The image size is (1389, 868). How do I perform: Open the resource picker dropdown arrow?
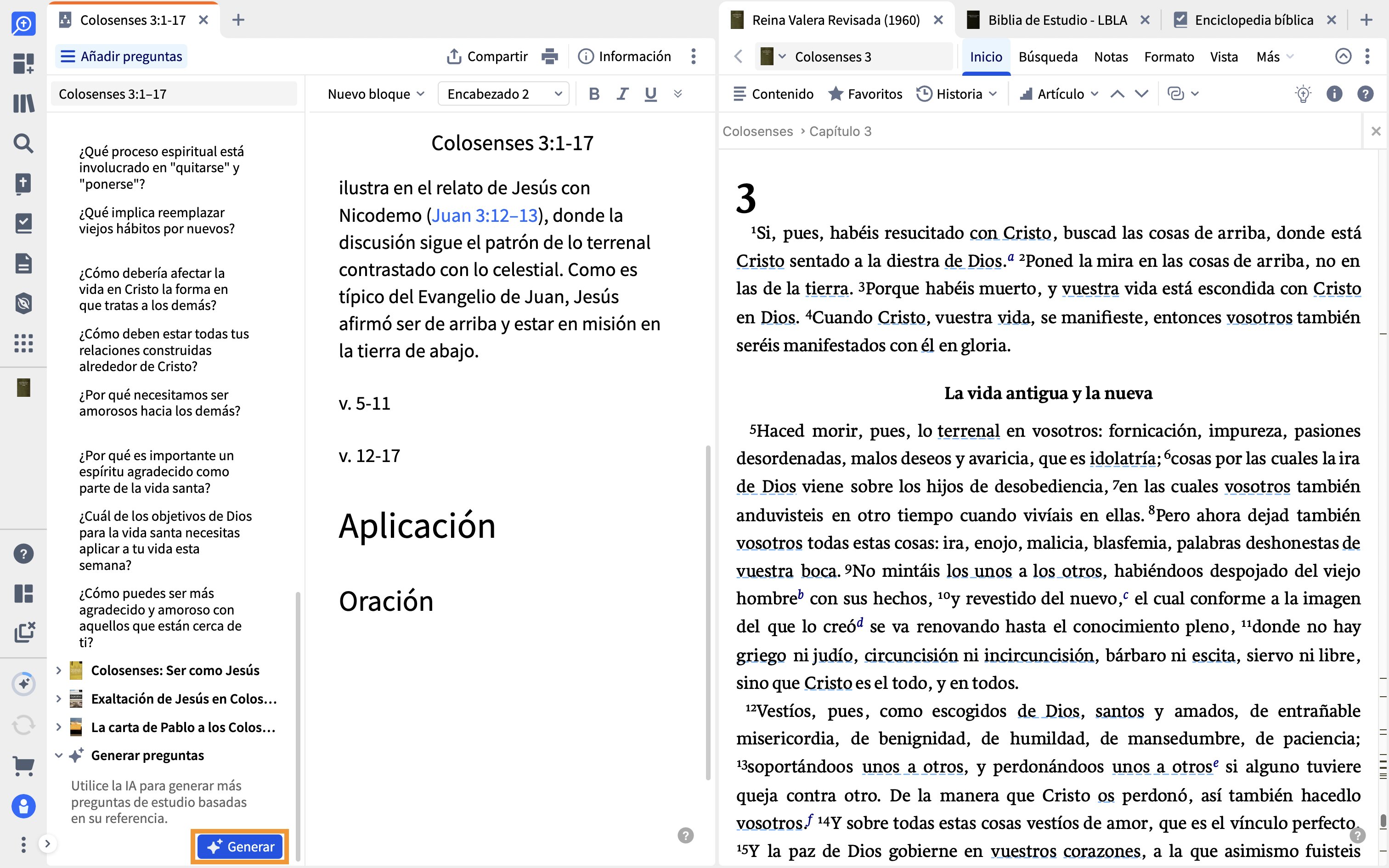[x=782, y=57]
